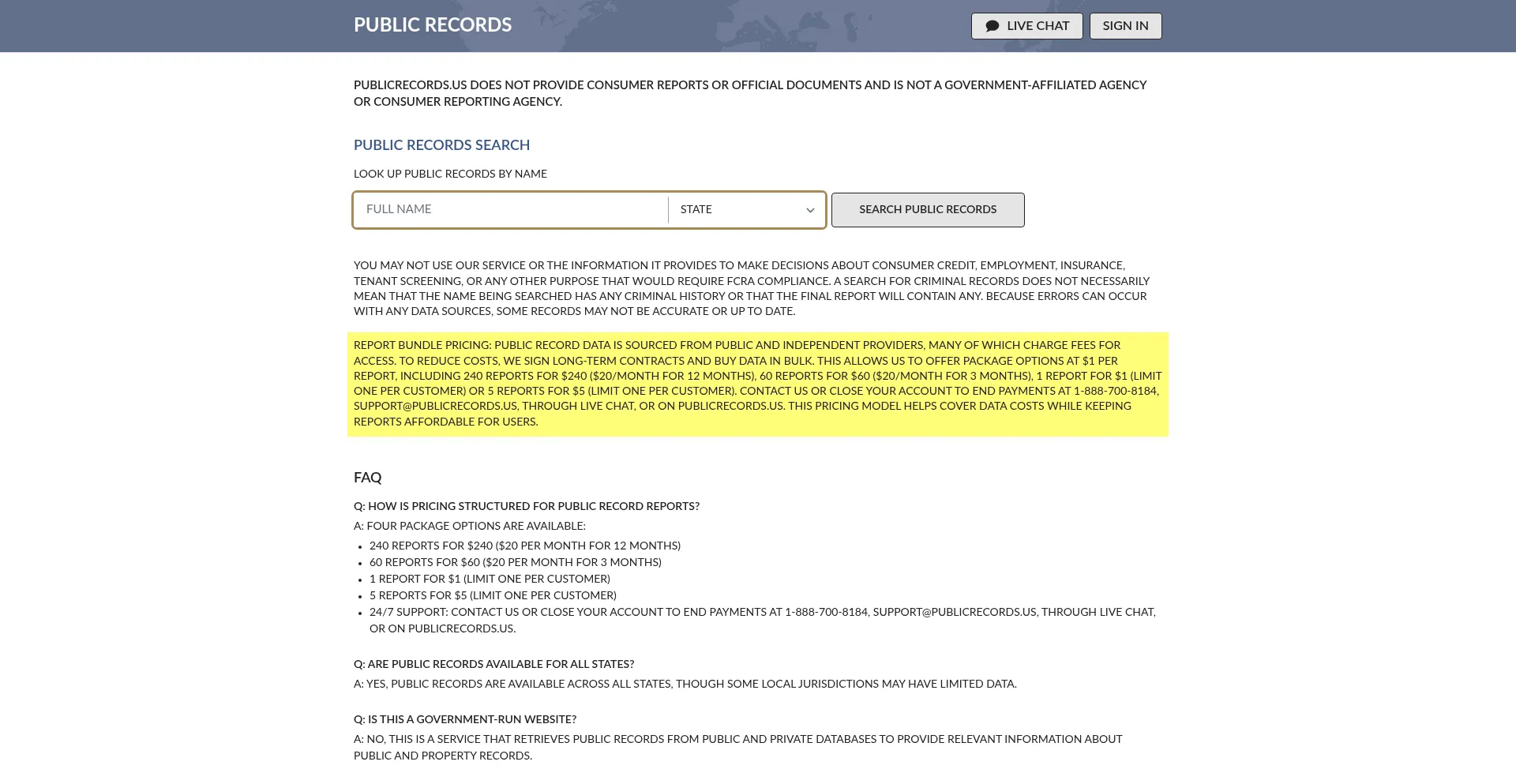Click the Public Records site title

pos(433,25)
